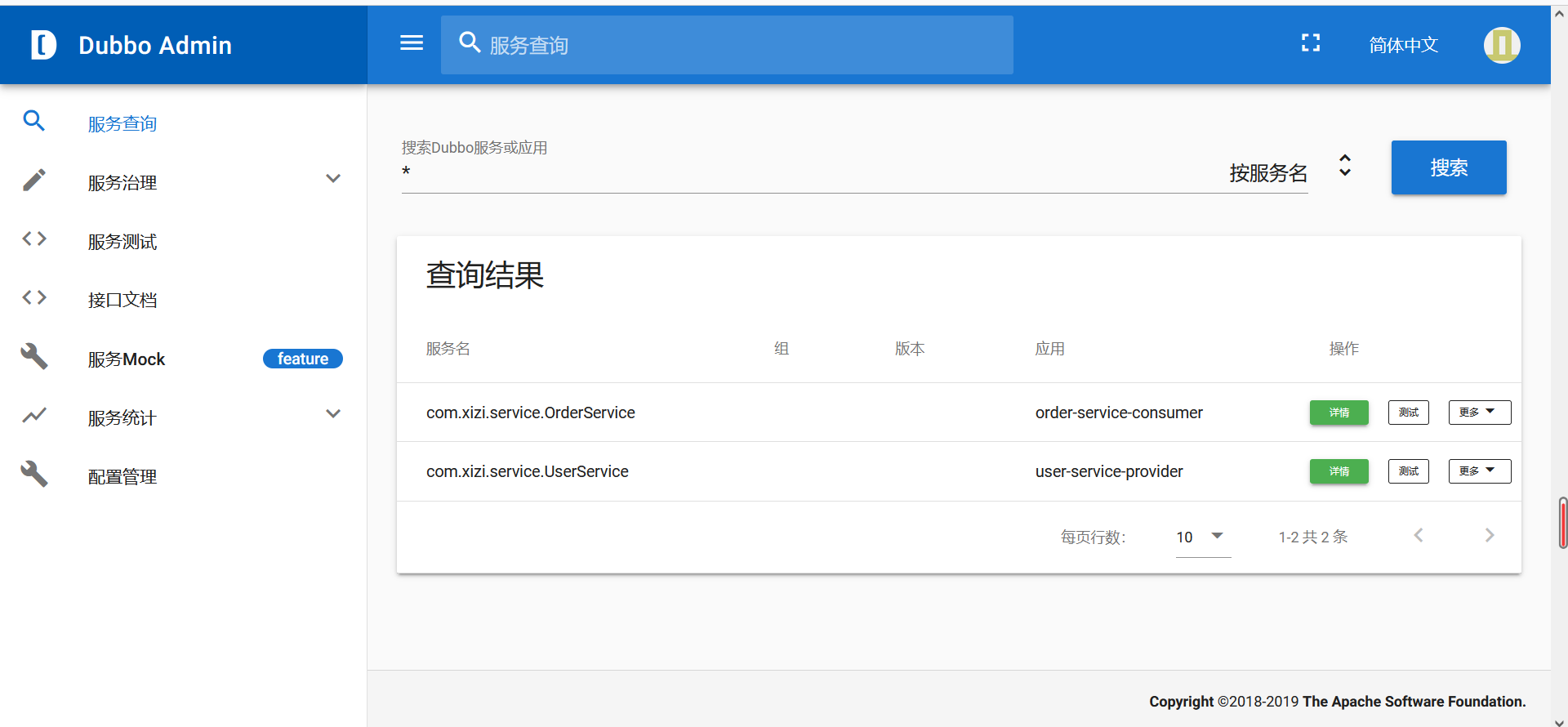Open 配置管理 in the sidebar
This screenshot has width=1568, height=727.
[x=184, y=476]
